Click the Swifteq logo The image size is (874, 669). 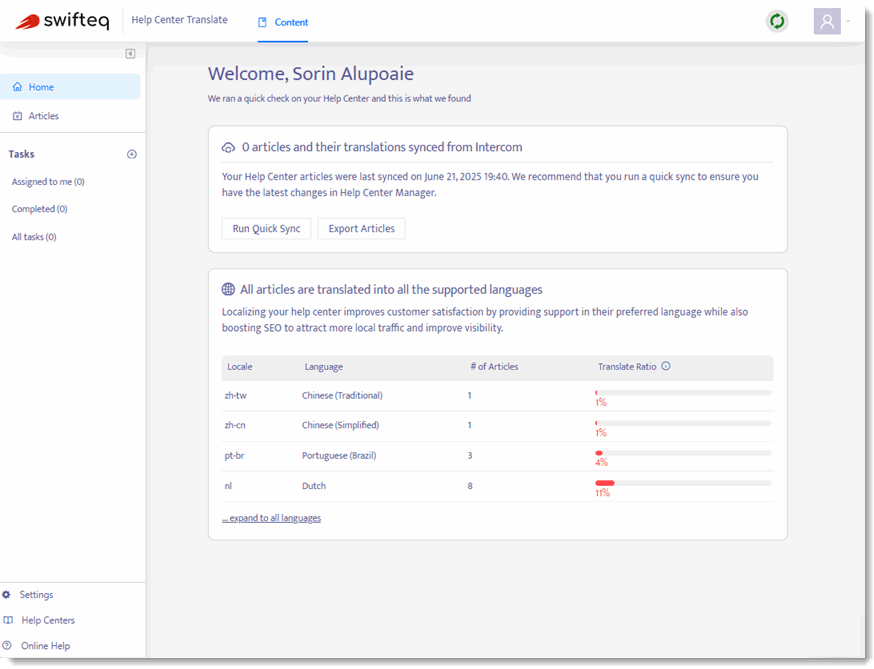[x=62, y=21]
